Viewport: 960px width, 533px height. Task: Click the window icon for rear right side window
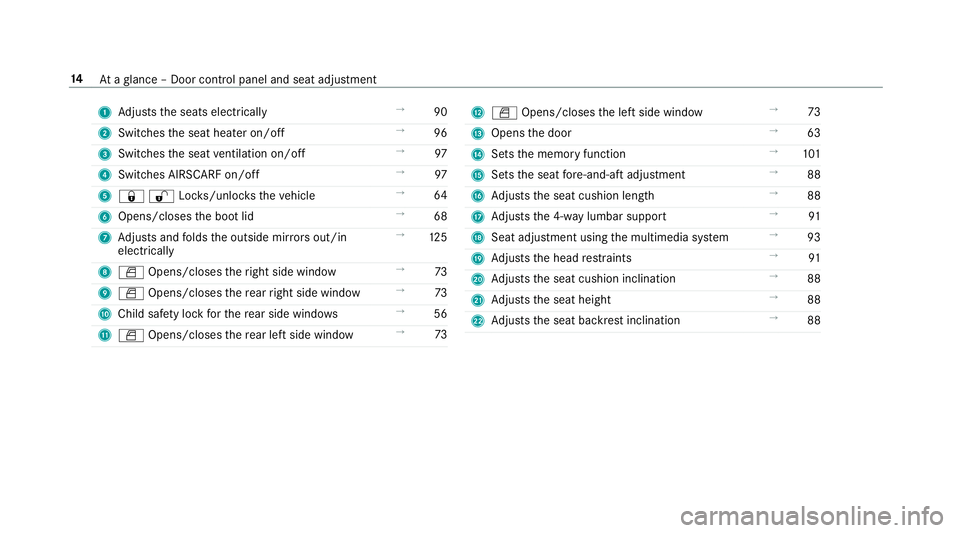pos(131,294)
